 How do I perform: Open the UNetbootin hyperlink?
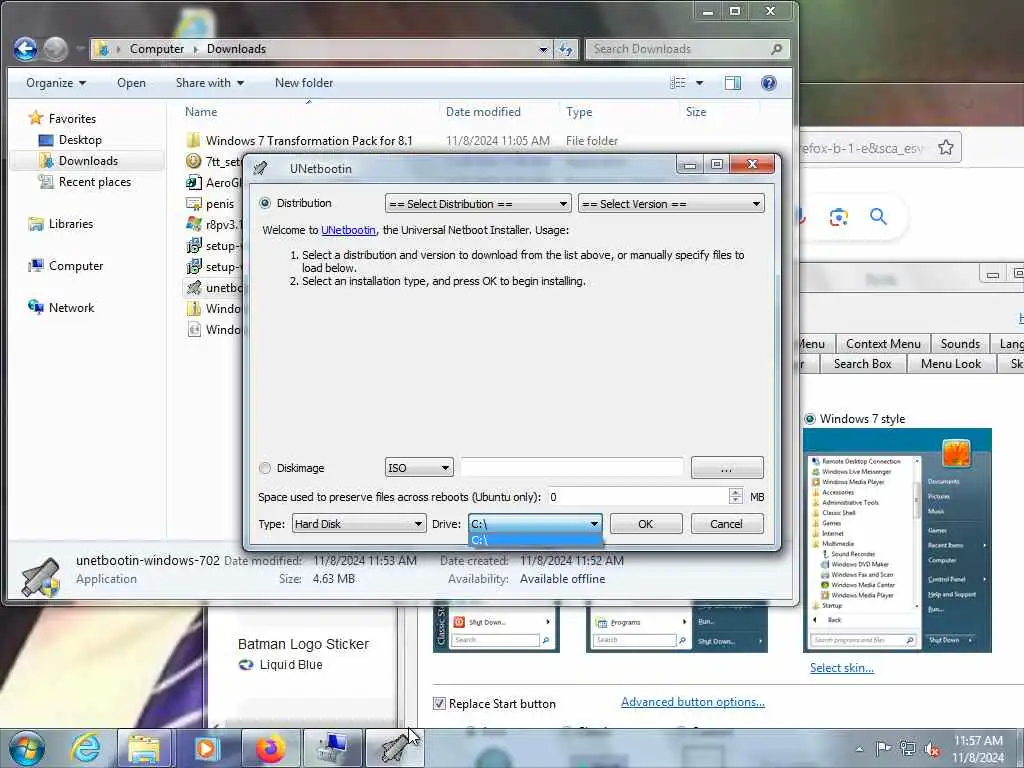348,230
